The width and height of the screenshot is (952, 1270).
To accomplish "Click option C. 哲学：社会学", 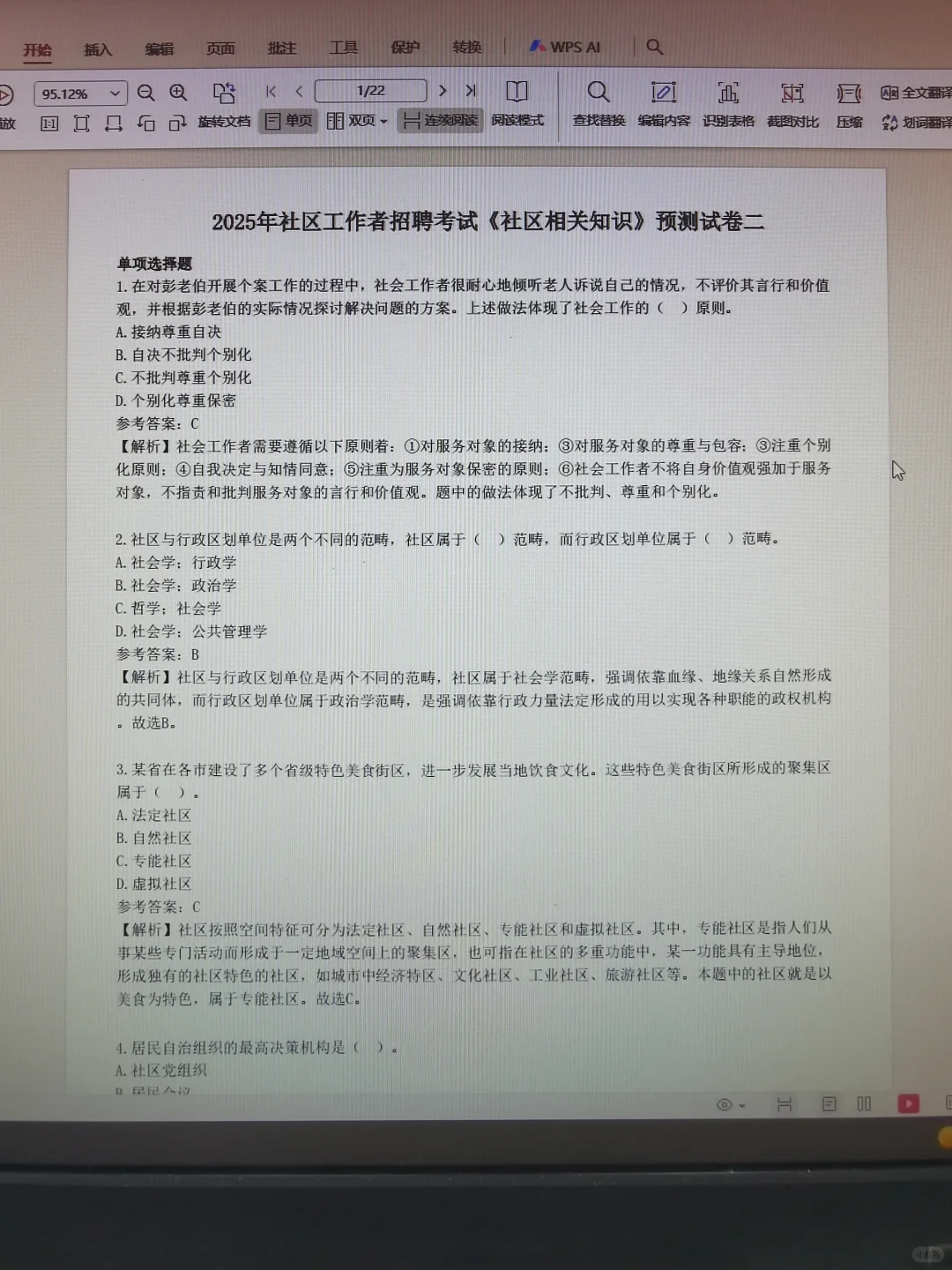I will tap(168, 609).
